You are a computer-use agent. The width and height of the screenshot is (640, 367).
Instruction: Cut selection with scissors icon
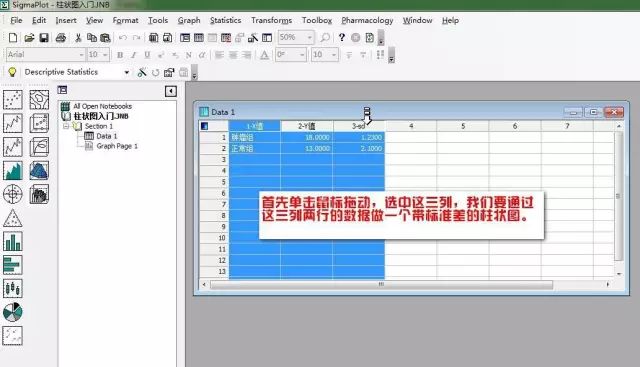pos(78,38)
